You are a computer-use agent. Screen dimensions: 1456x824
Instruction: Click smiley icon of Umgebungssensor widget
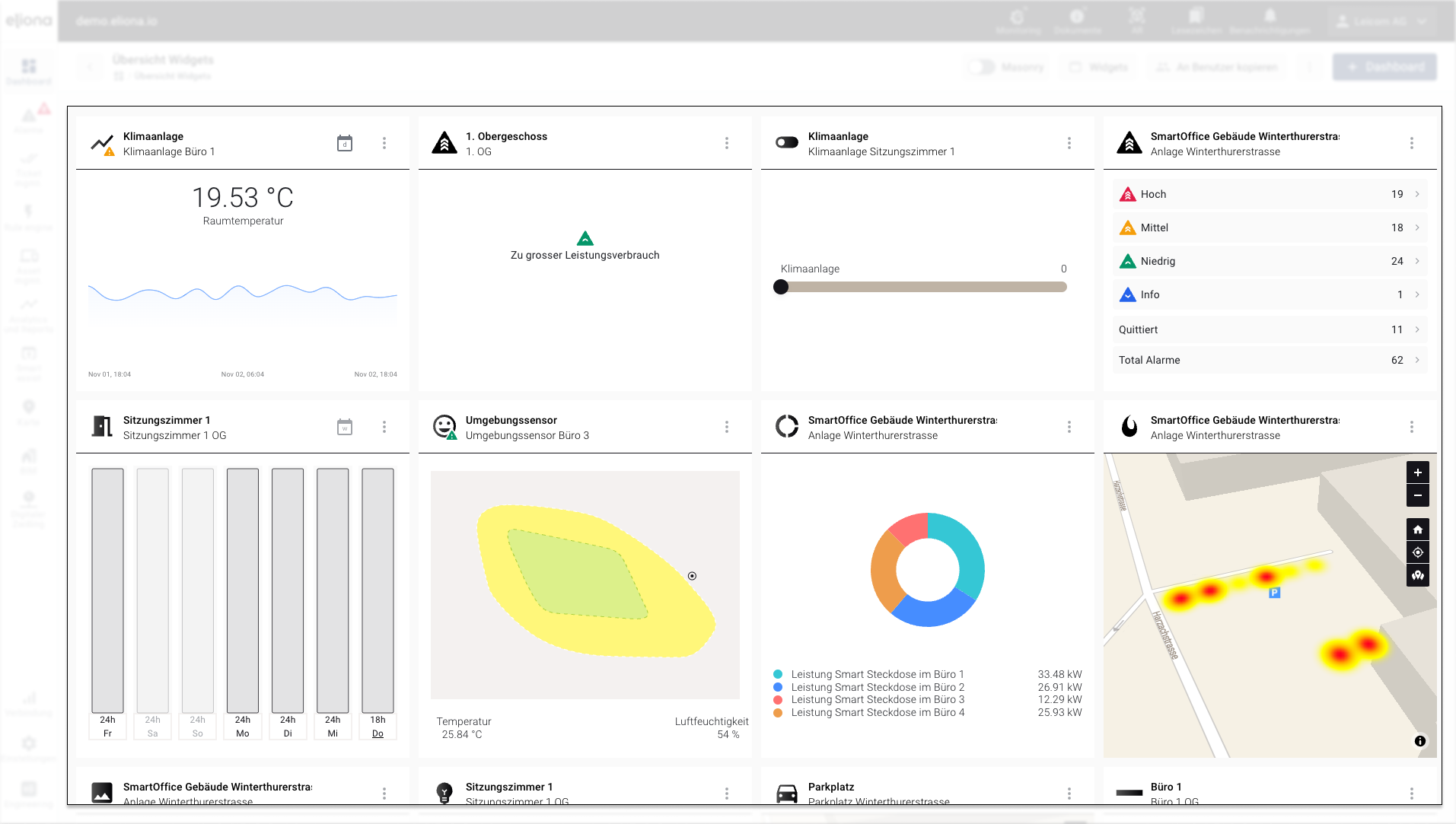tap(444, 427)
